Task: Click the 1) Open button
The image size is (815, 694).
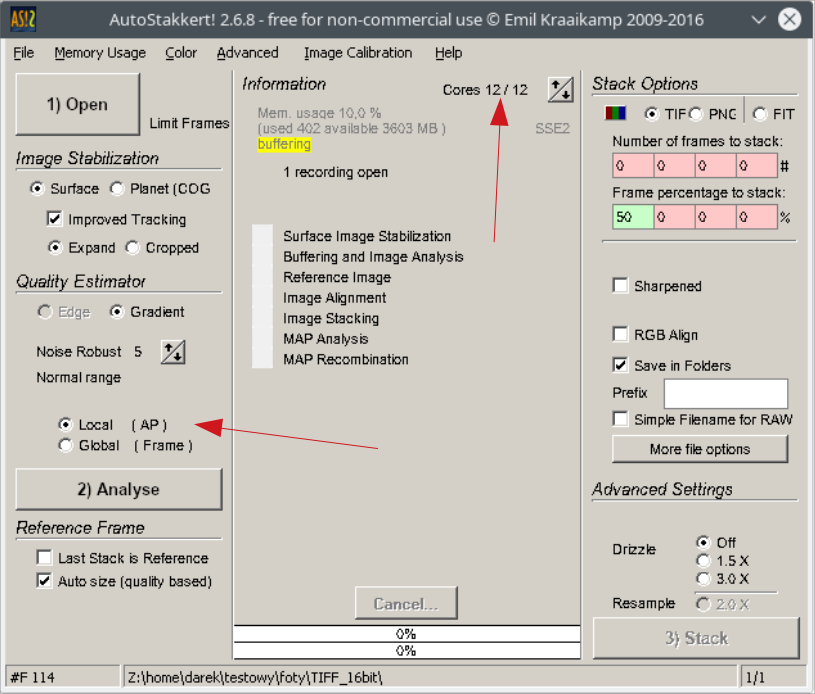Action: click(x=77, y=104)
